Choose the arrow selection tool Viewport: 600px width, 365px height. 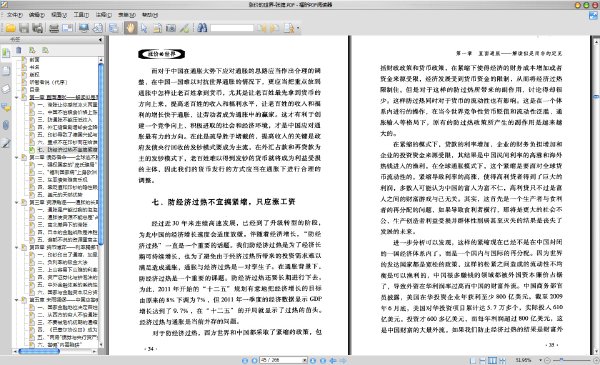[144, 28]
